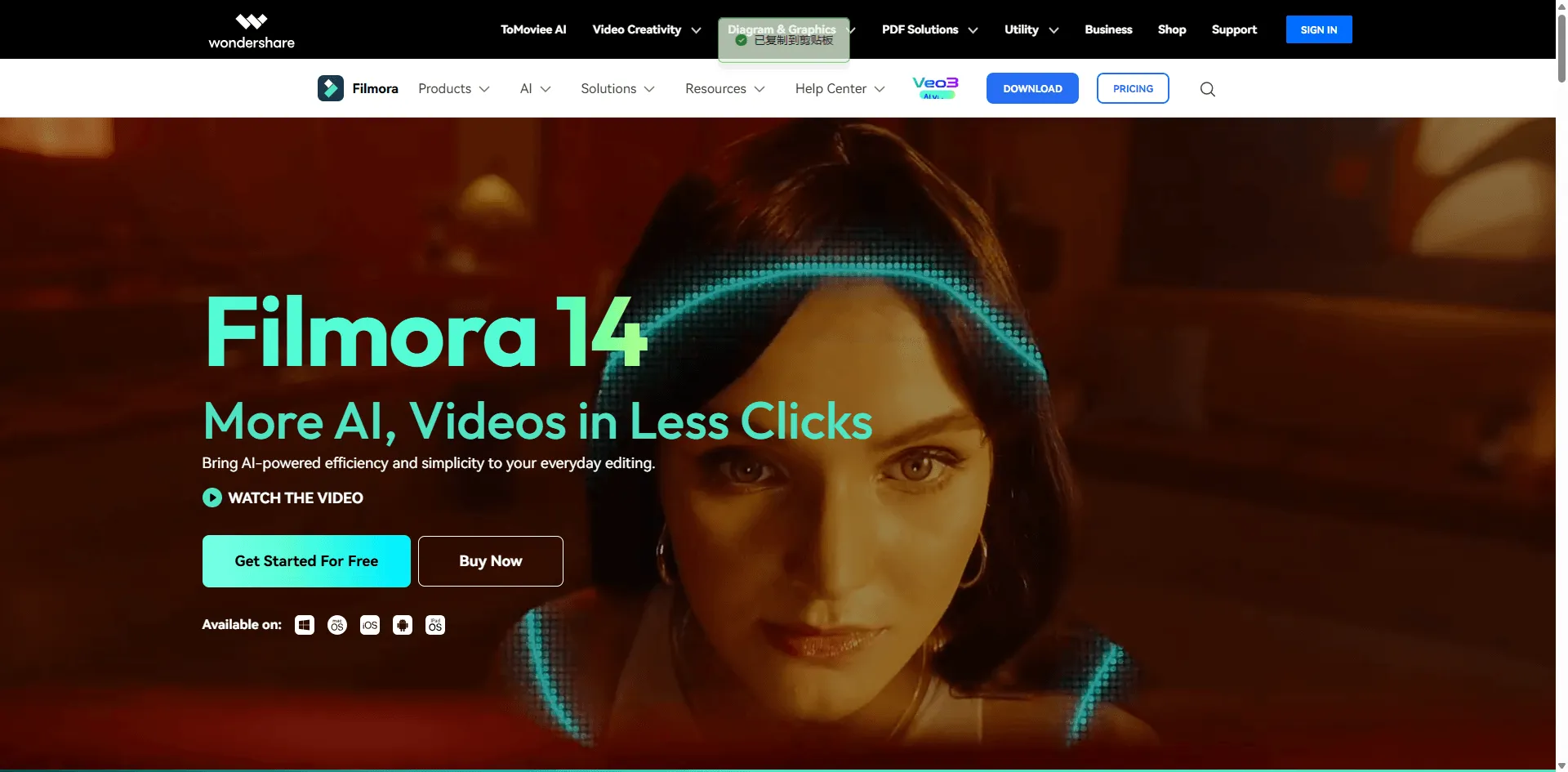
Task: Open the search magnifier icon
Action: point(1207,89)
